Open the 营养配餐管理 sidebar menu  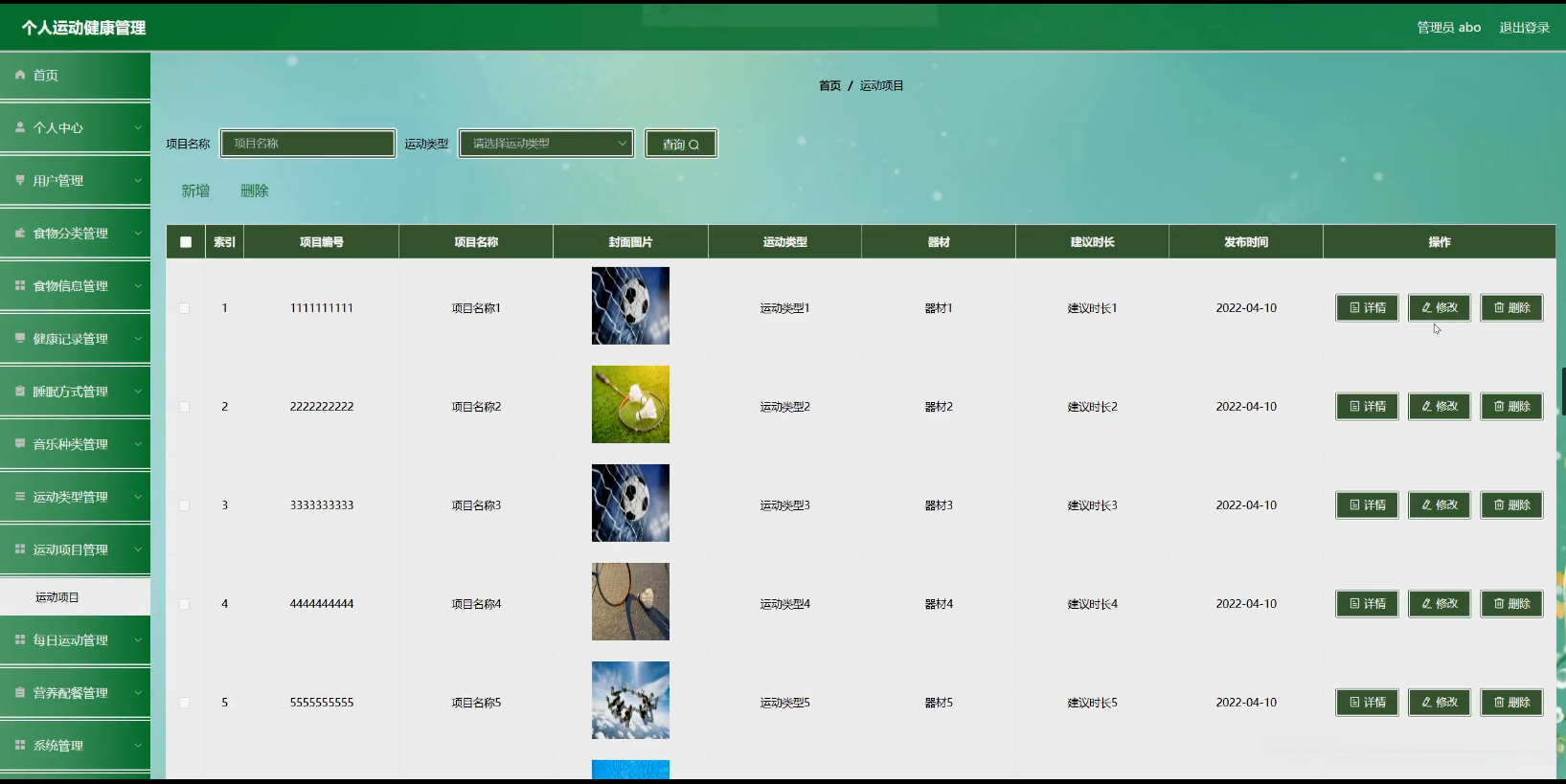point(76,692)
